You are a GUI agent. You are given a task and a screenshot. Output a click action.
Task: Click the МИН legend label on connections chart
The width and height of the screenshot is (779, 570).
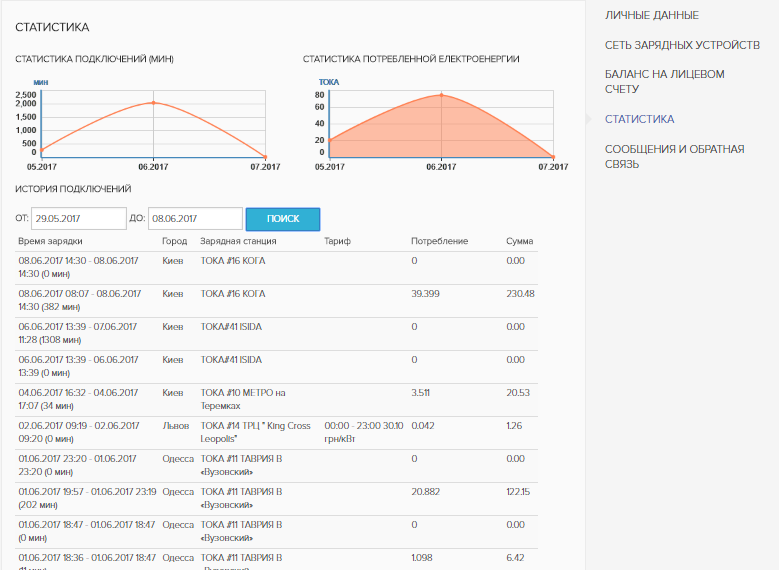[x=40, y=81]
